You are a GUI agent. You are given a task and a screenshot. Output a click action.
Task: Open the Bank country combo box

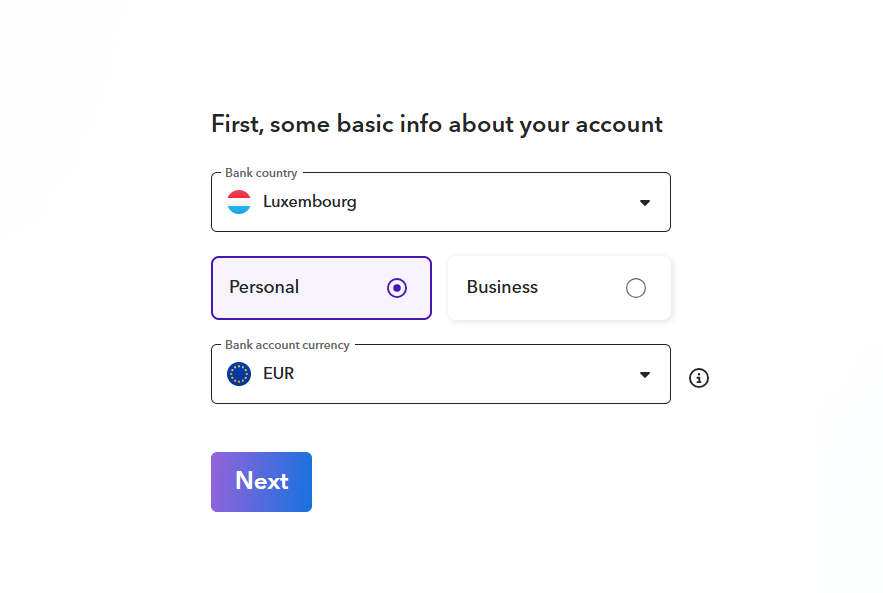[x=440, y=202]
